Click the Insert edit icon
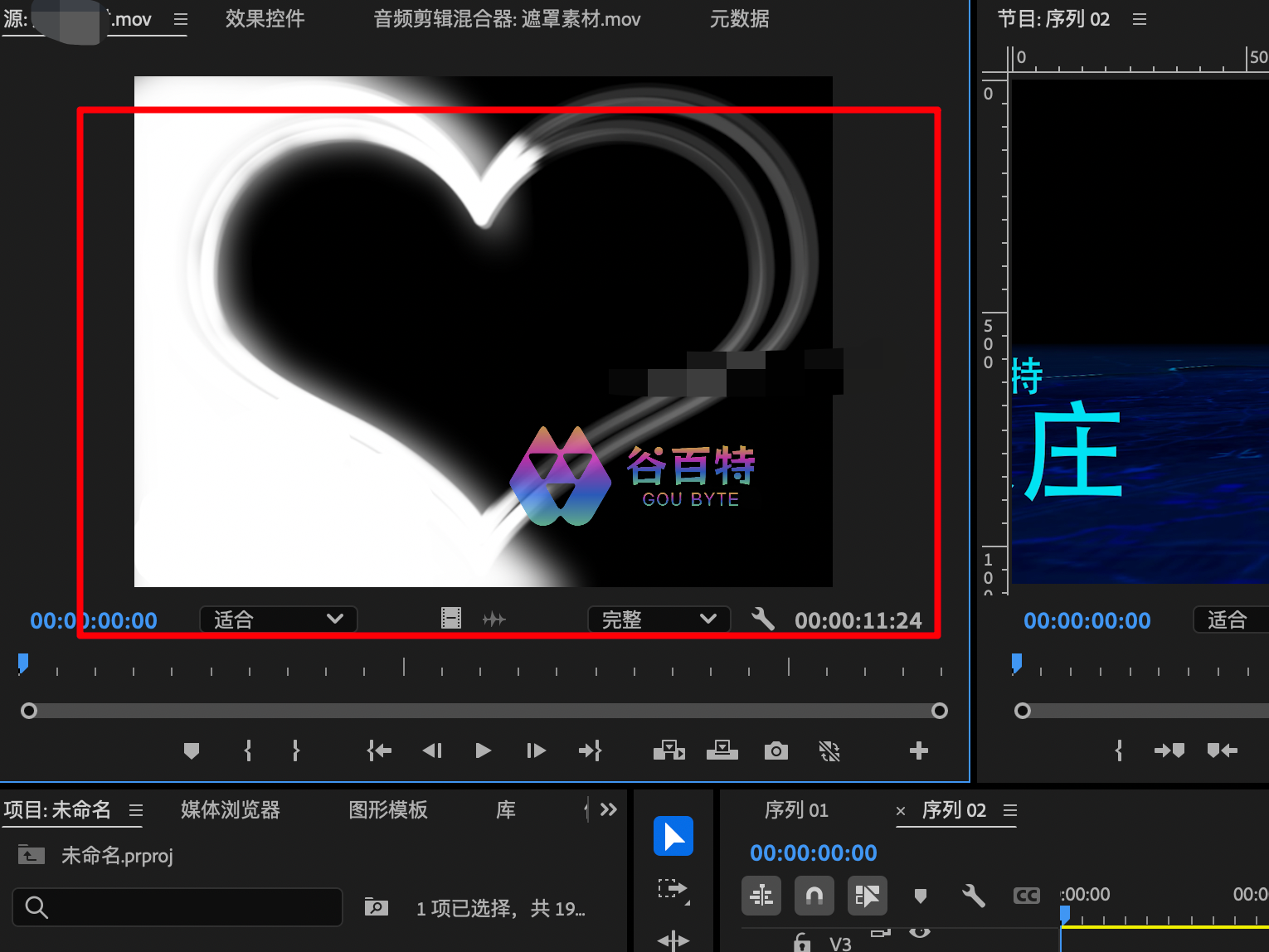Image resolution: width=1269 pixels, height=952 pixels. pyautogui.click(x=669, y=751)
